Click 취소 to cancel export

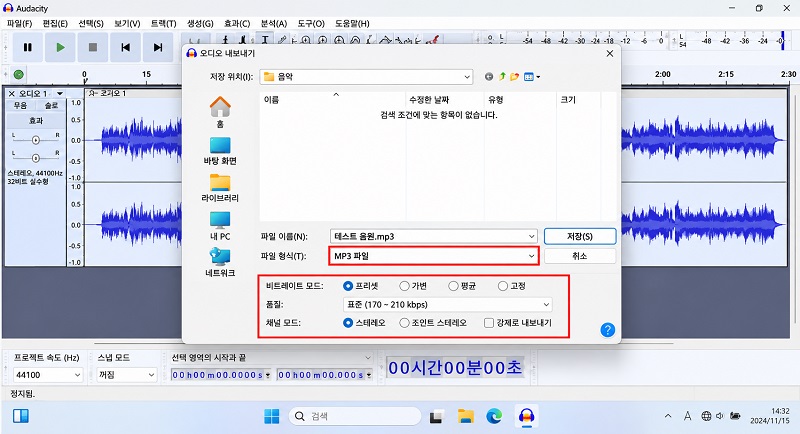[580, 256]
